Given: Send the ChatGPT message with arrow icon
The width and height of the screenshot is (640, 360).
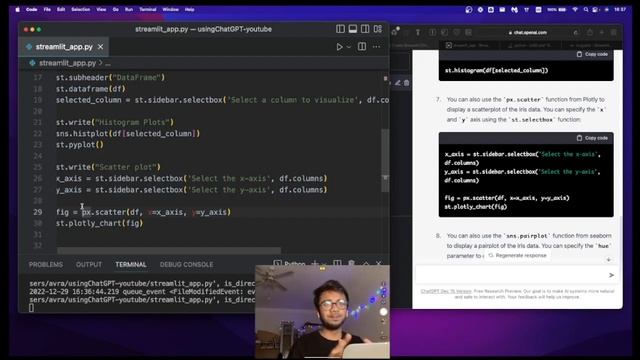Looking at the screenshot, I should tap(611, 275).
